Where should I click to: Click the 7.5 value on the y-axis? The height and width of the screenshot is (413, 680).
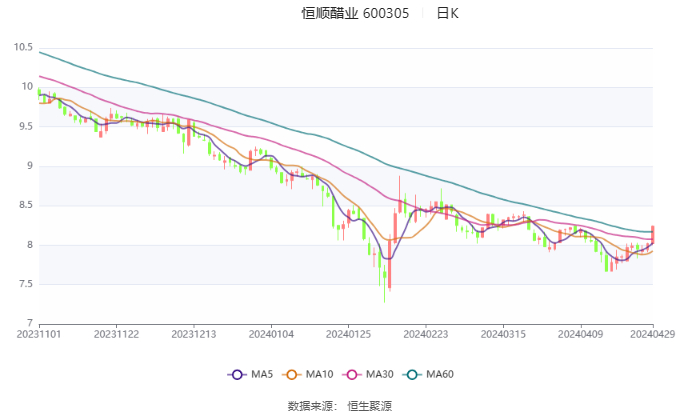[26, 284]
